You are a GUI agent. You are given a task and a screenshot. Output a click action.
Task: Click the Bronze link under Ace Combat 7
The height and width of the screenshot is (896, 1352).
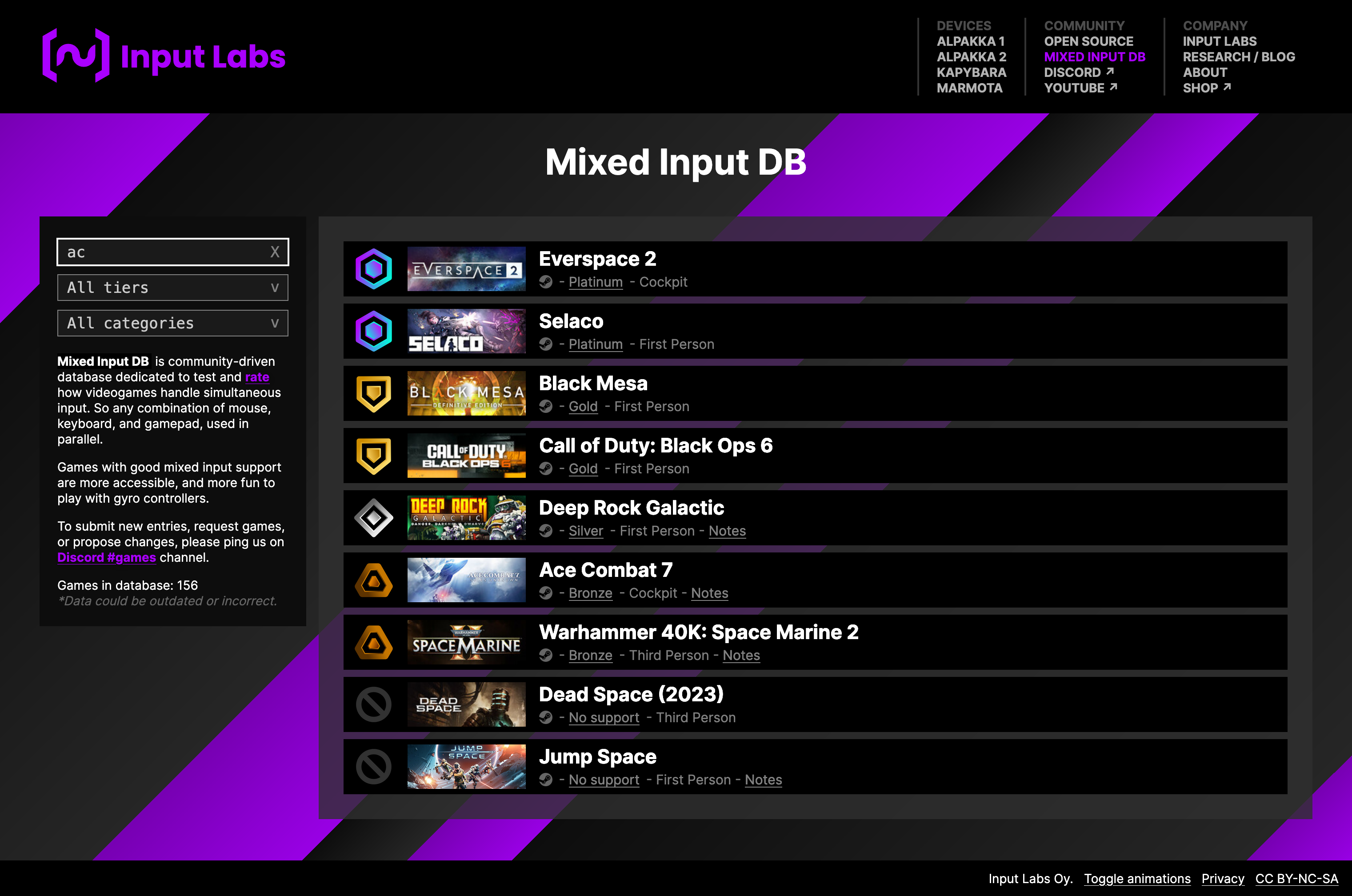click(590, 594)
